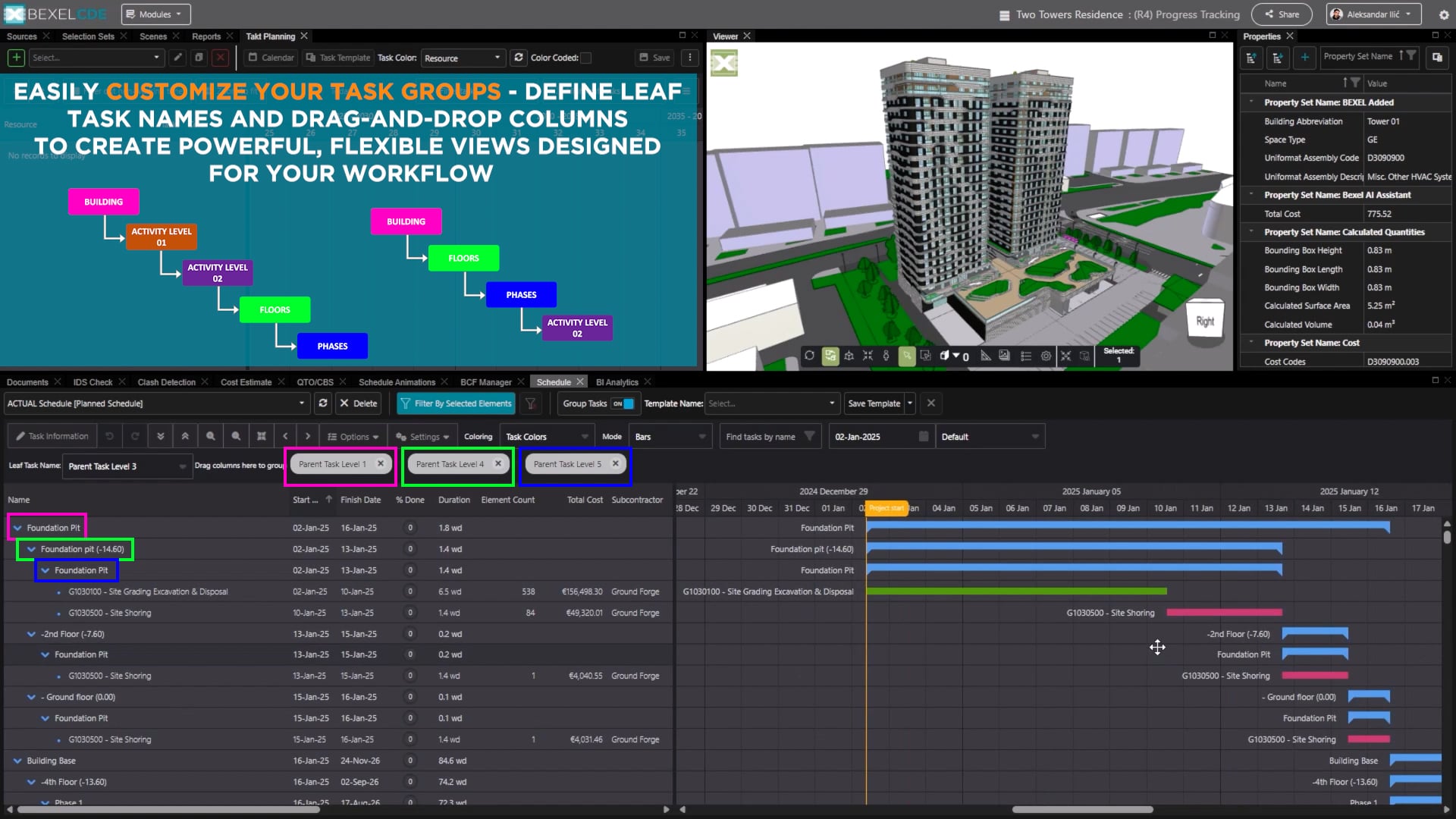This screenshot has height=819, width=1456.
Task: Switch to the Selection Sets tab
Action: (88, 36)
